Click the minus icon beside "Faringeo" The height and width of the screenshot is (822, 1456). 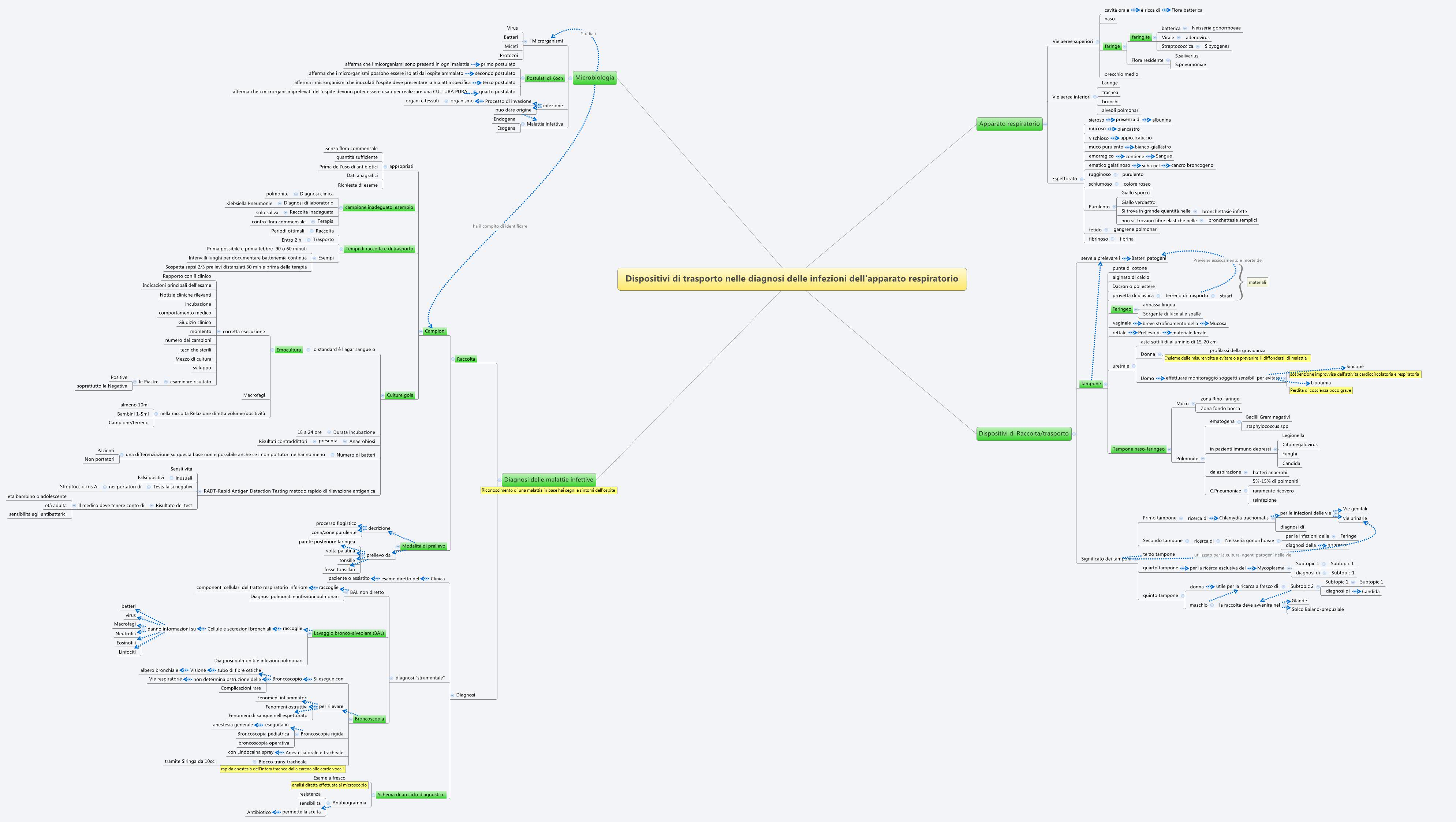[1136, 309]
